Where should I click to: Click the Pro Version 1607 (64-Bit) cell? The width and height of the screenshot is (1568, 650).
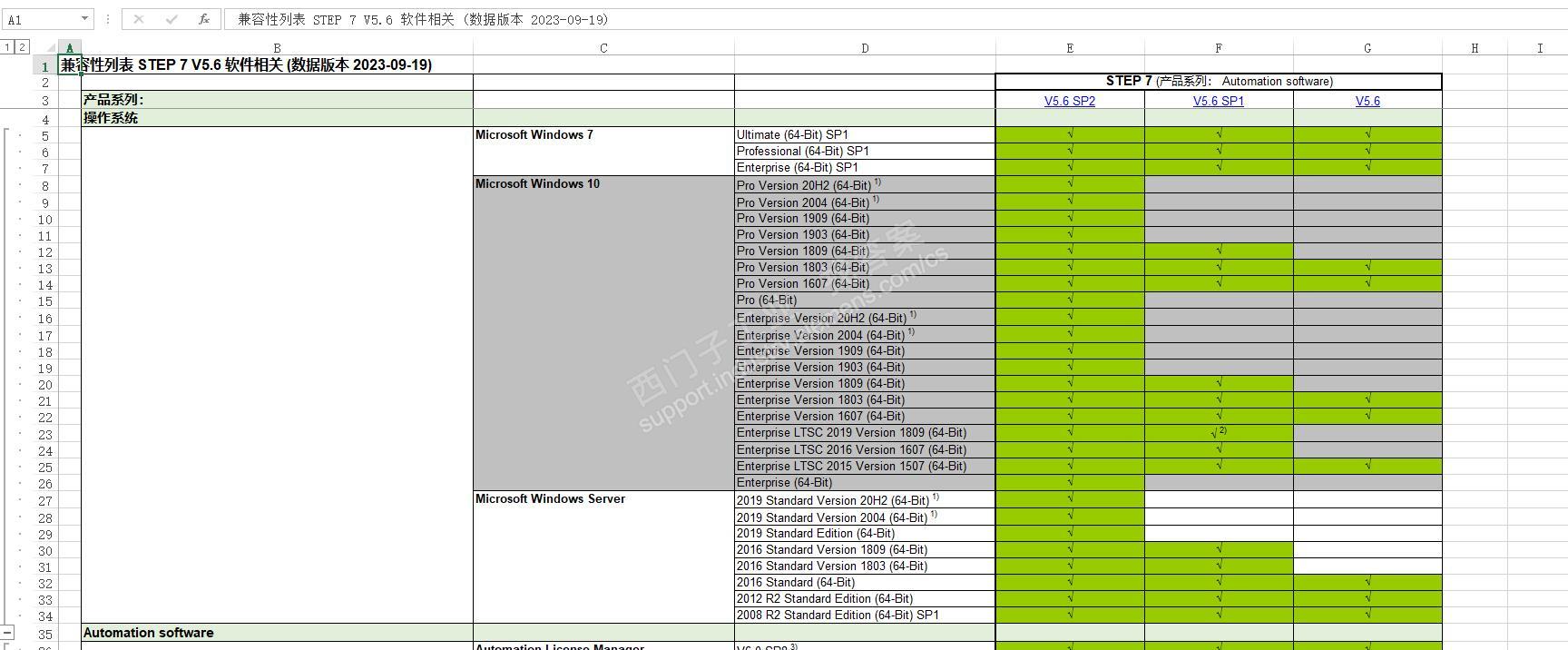[865, 284]
